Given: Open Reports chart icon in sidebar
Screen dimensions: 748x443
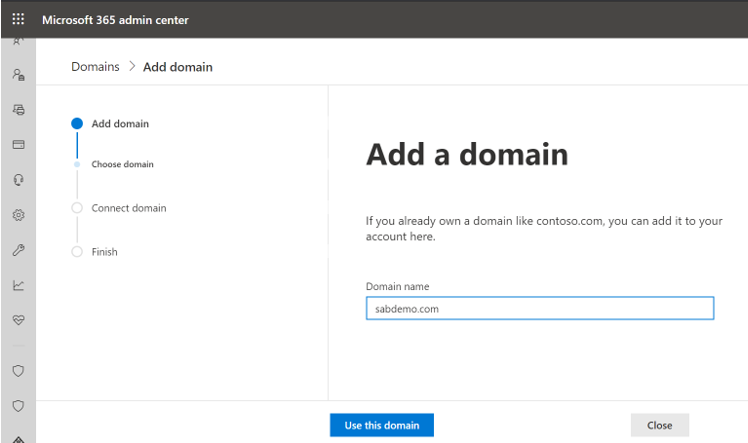Looking at the screenshot, I should click(18, 285).
